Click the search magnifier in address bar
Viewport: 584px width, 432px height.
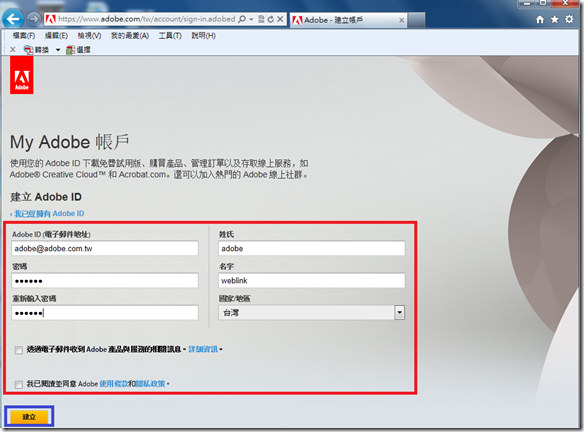tap(242, 19)
